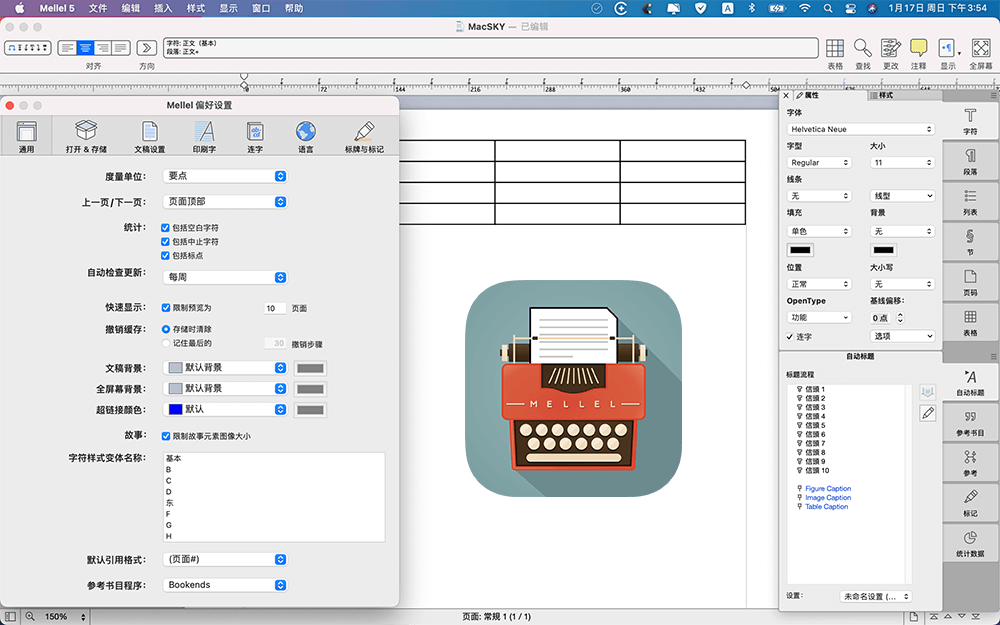Click Image Caption link in 标题流程
This screenshot has height=625, width=1000.
[828, 497]
